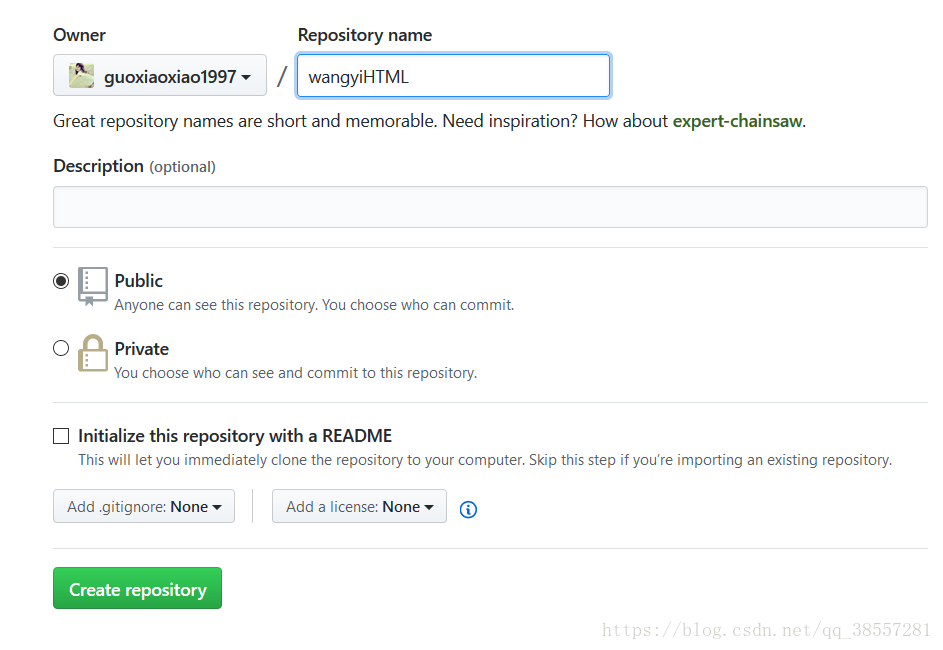Open the Owner guoxiaoxiao1997 dropdown

(160, 75)
